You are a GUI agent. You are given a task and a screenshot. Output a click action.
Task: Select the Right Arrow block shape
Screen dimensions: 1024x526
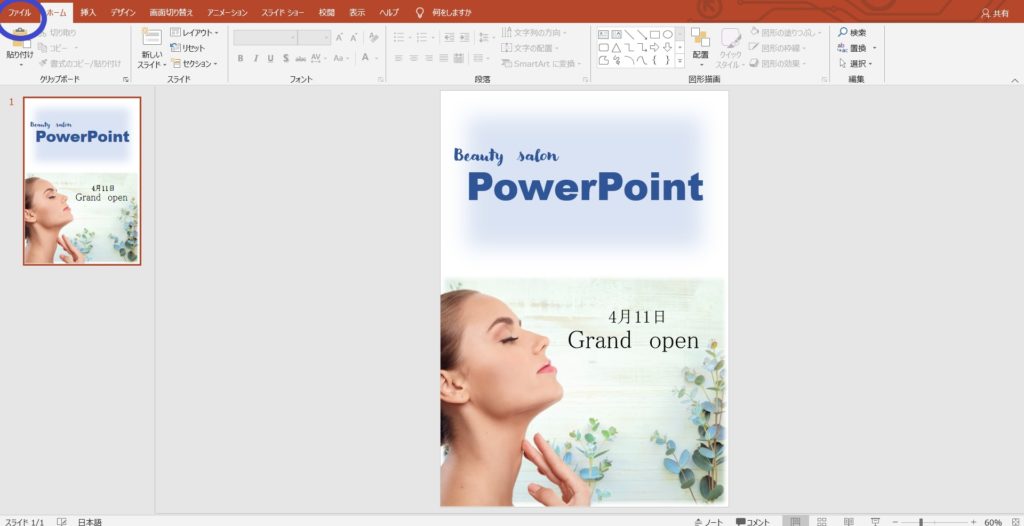[654, 47]
